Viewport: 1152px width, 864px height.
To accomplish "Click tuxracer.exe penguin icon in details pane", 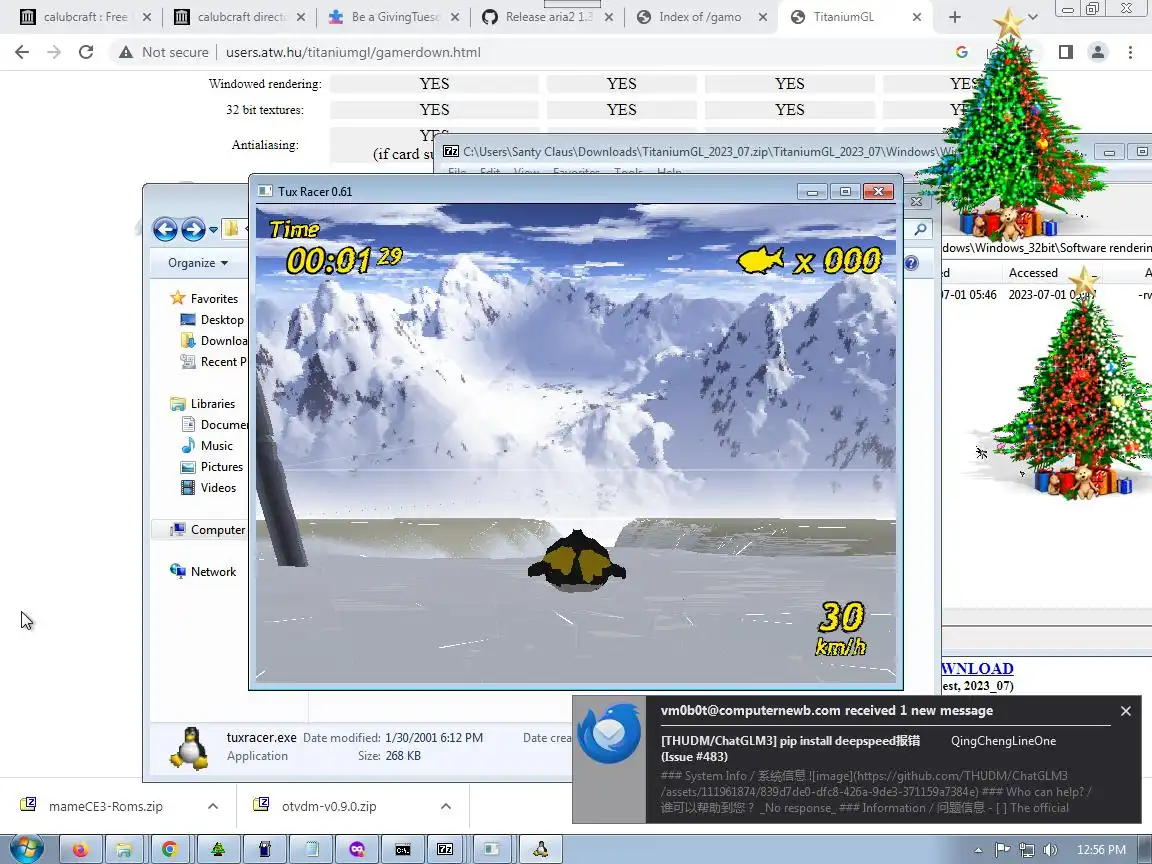I will (x=189, y=747).
